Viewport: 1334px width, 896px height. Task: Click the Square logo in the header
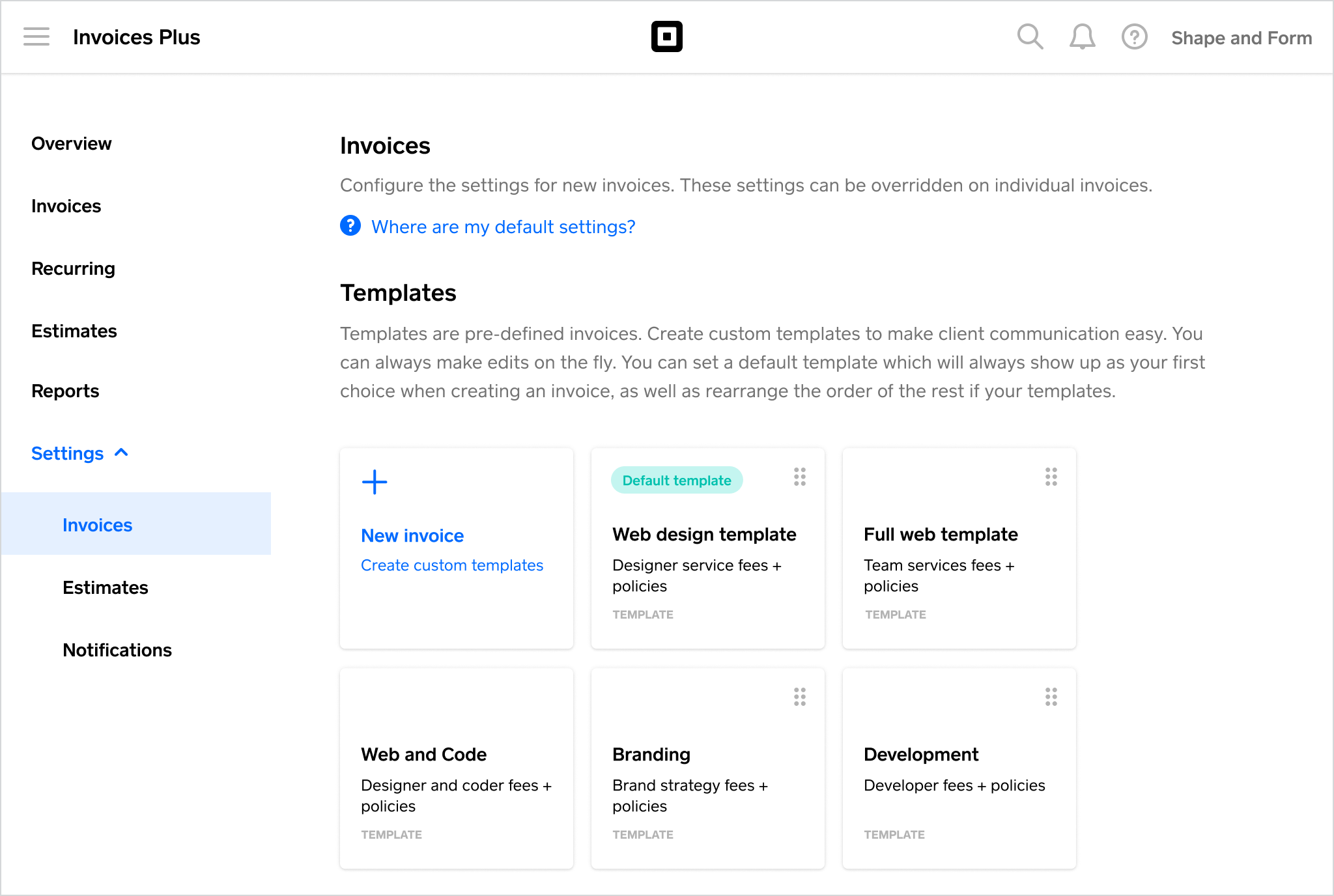668,36
